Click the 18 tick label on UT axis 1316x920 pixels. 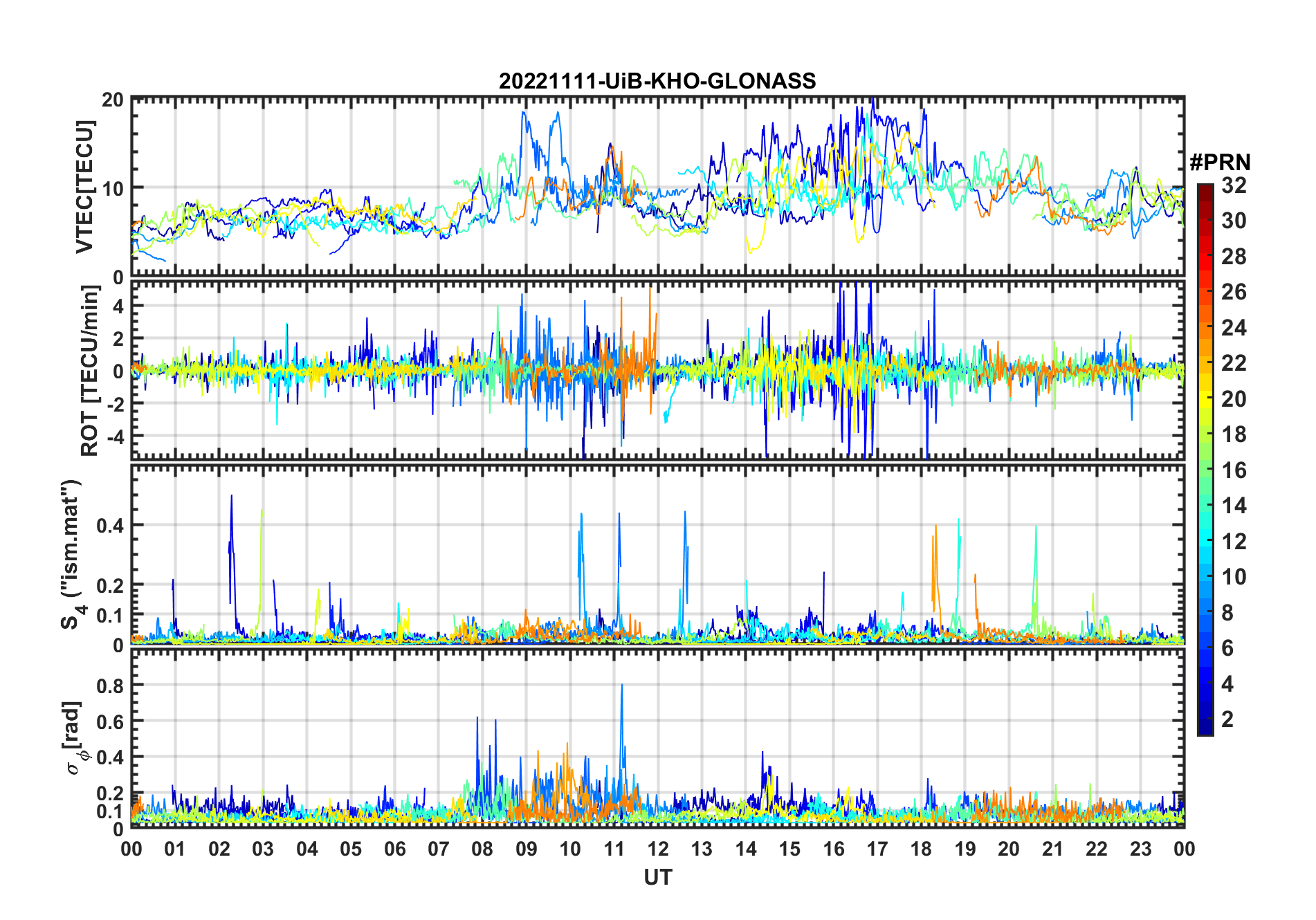[x=921, y=849]
